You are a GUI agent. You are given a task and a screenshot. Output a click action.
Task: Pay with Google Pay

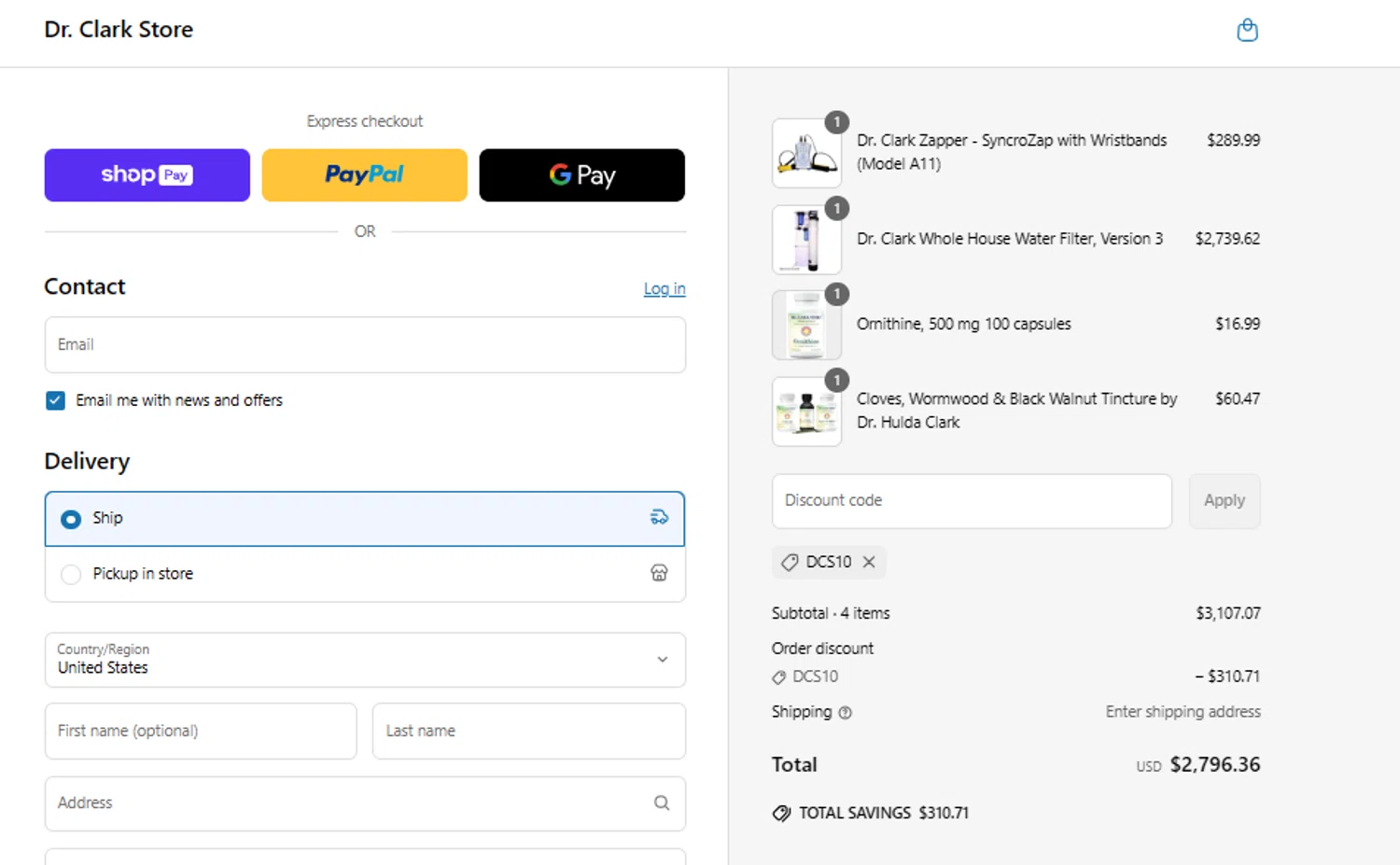coord(581,174)
